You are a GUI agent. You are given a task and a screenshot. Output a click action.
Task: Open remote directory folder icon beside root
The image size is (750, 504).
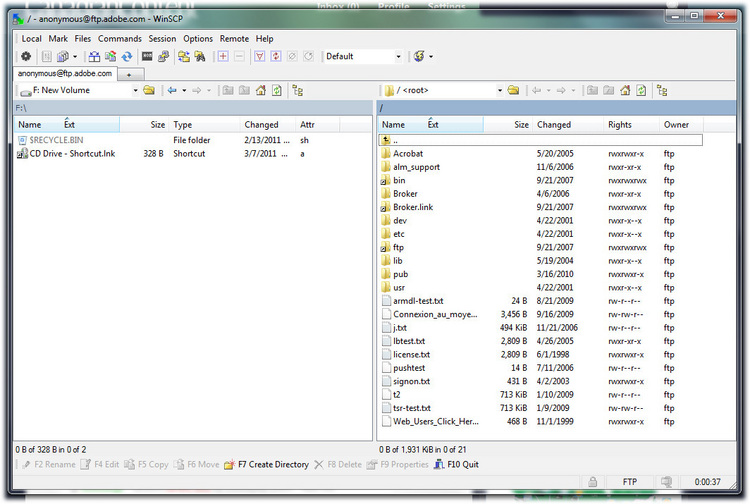[514, 90]
